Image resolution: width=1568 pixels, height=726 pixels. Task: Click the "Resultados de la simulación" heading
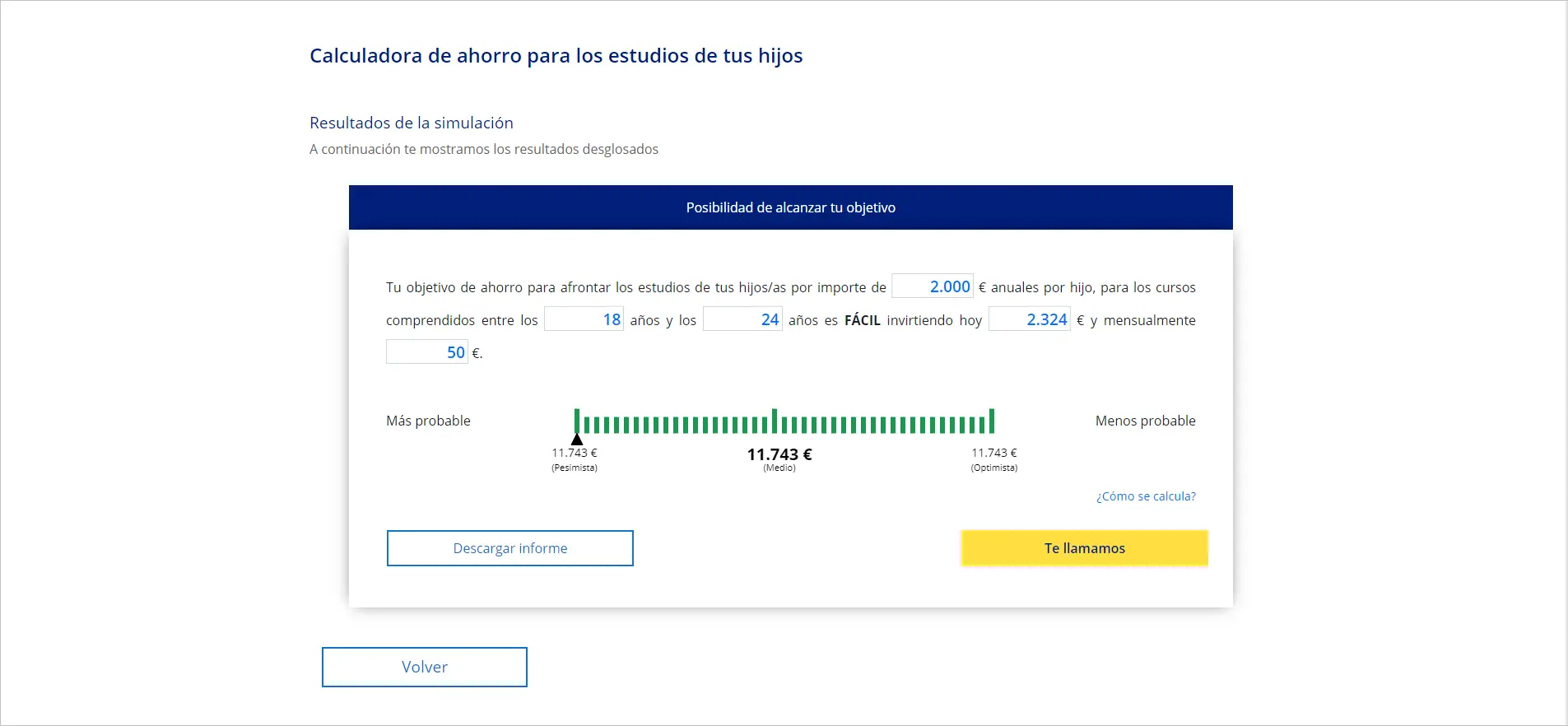(x=412, y=123)
